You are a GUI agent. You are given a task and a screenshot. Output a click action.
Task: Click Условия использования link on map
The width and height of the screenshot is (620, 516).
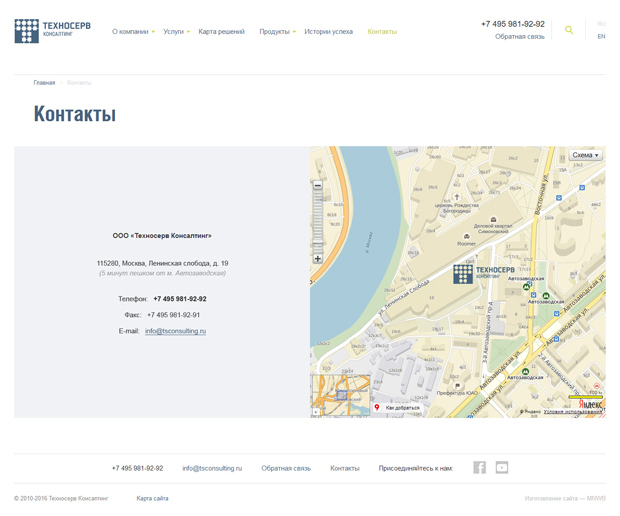tap(573, 412)
